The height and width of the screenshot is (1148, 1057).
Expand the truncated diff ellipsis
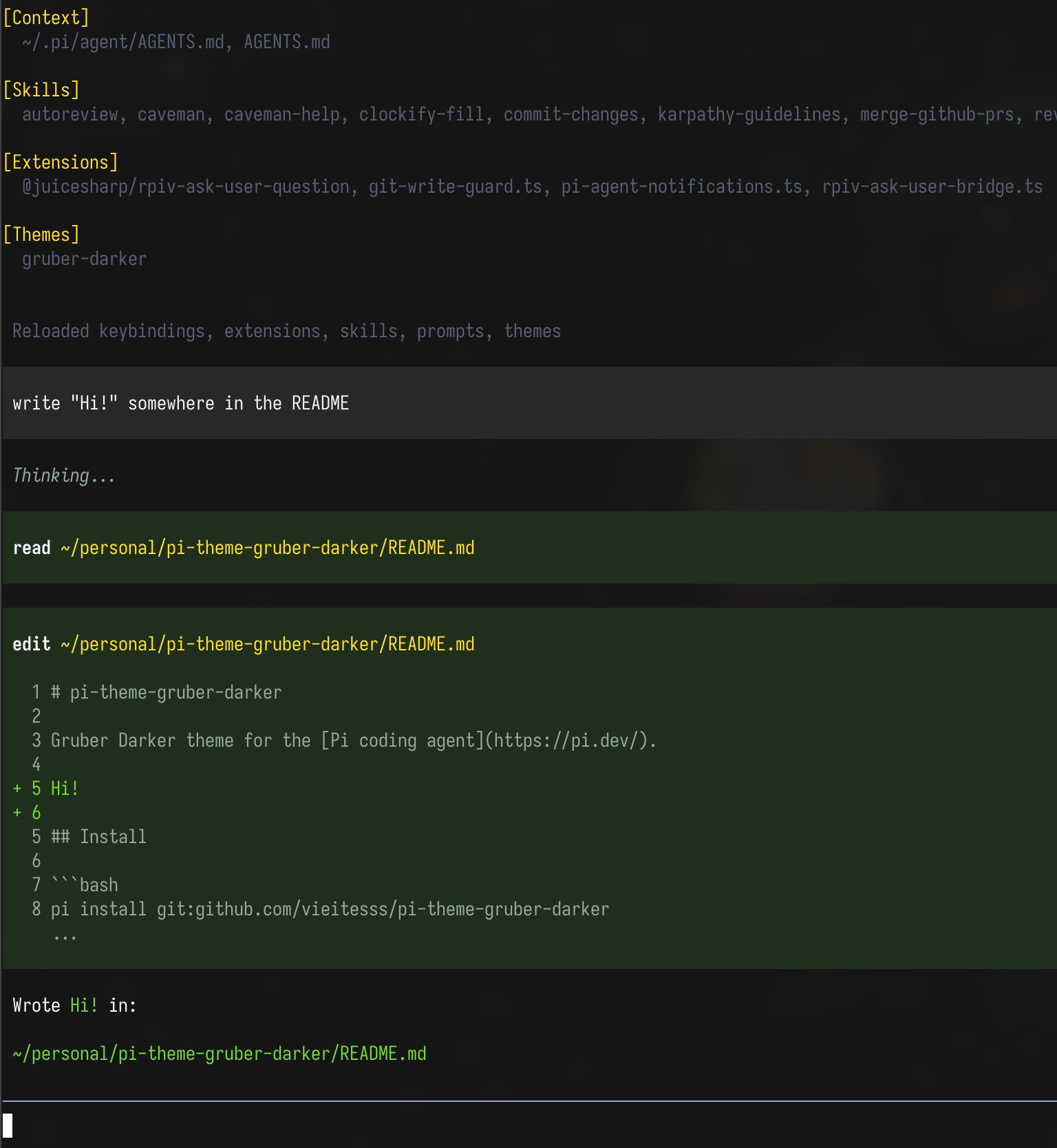pos(65,936)
